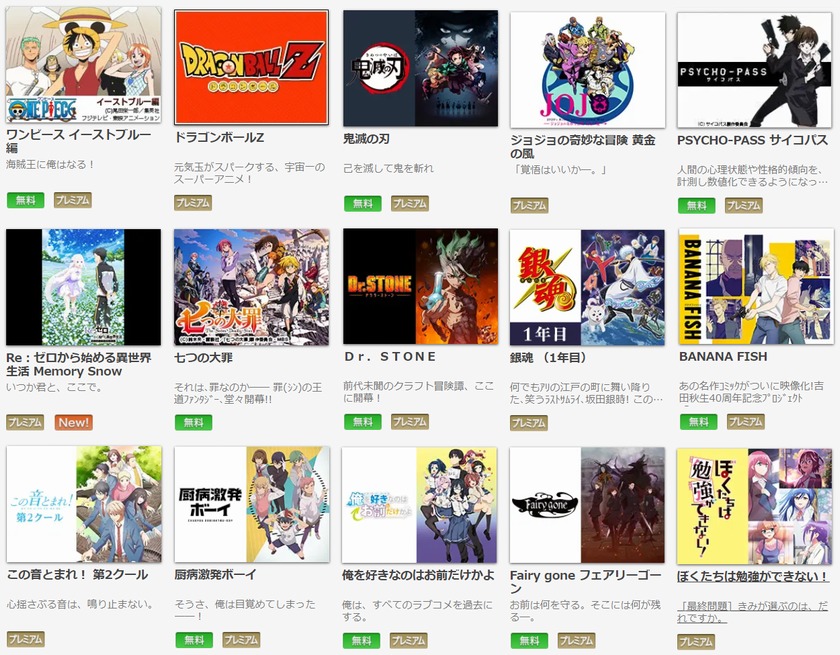Screen dimensions: 840x655
Task: Click the New! badge under Re:ゼロ
Action: (x=73, y=423)
